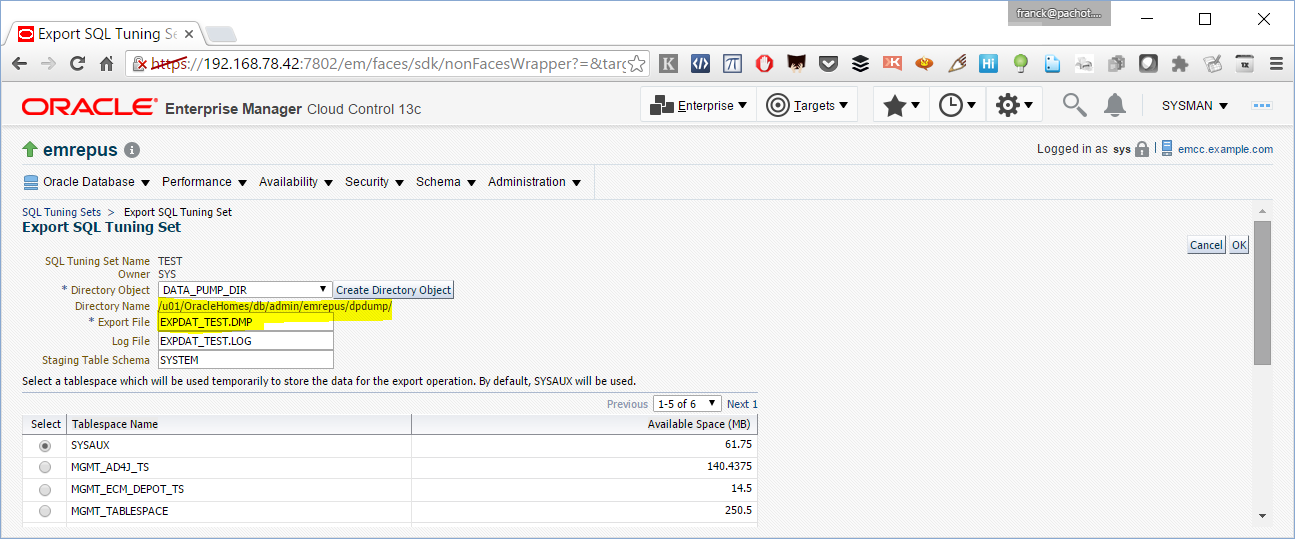Open the Buffer stacked layers extension

(860, 63)
